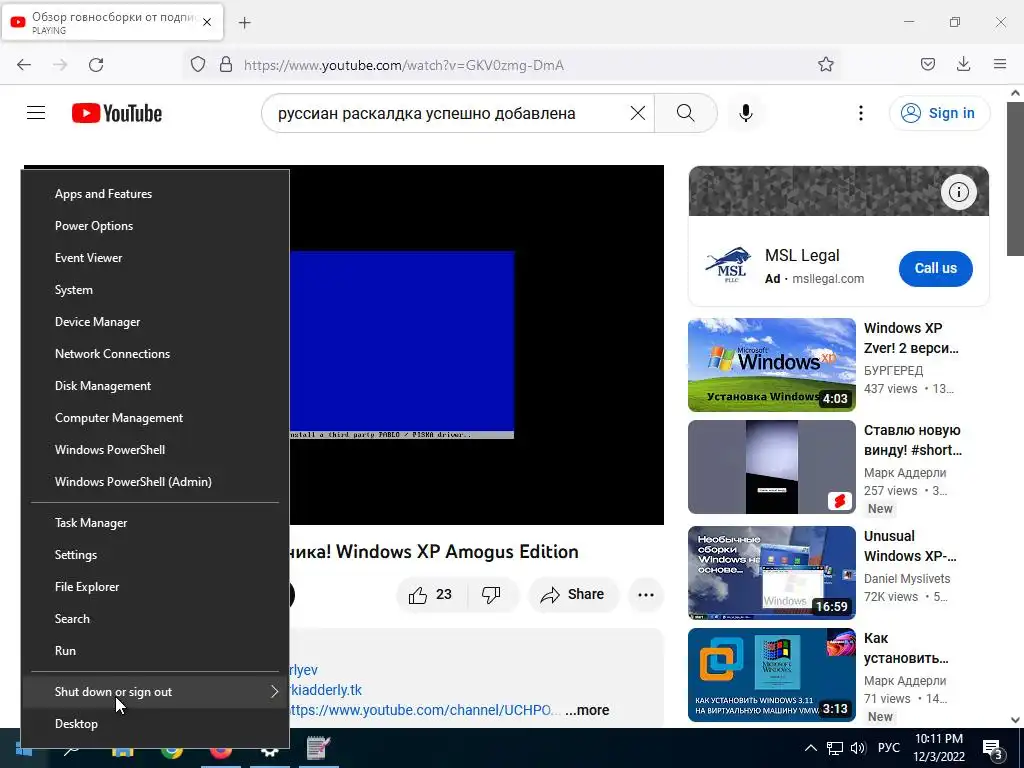Open volume control tray icon
The height and width of the screenshot is (768, 1024).
click(858, 748)
